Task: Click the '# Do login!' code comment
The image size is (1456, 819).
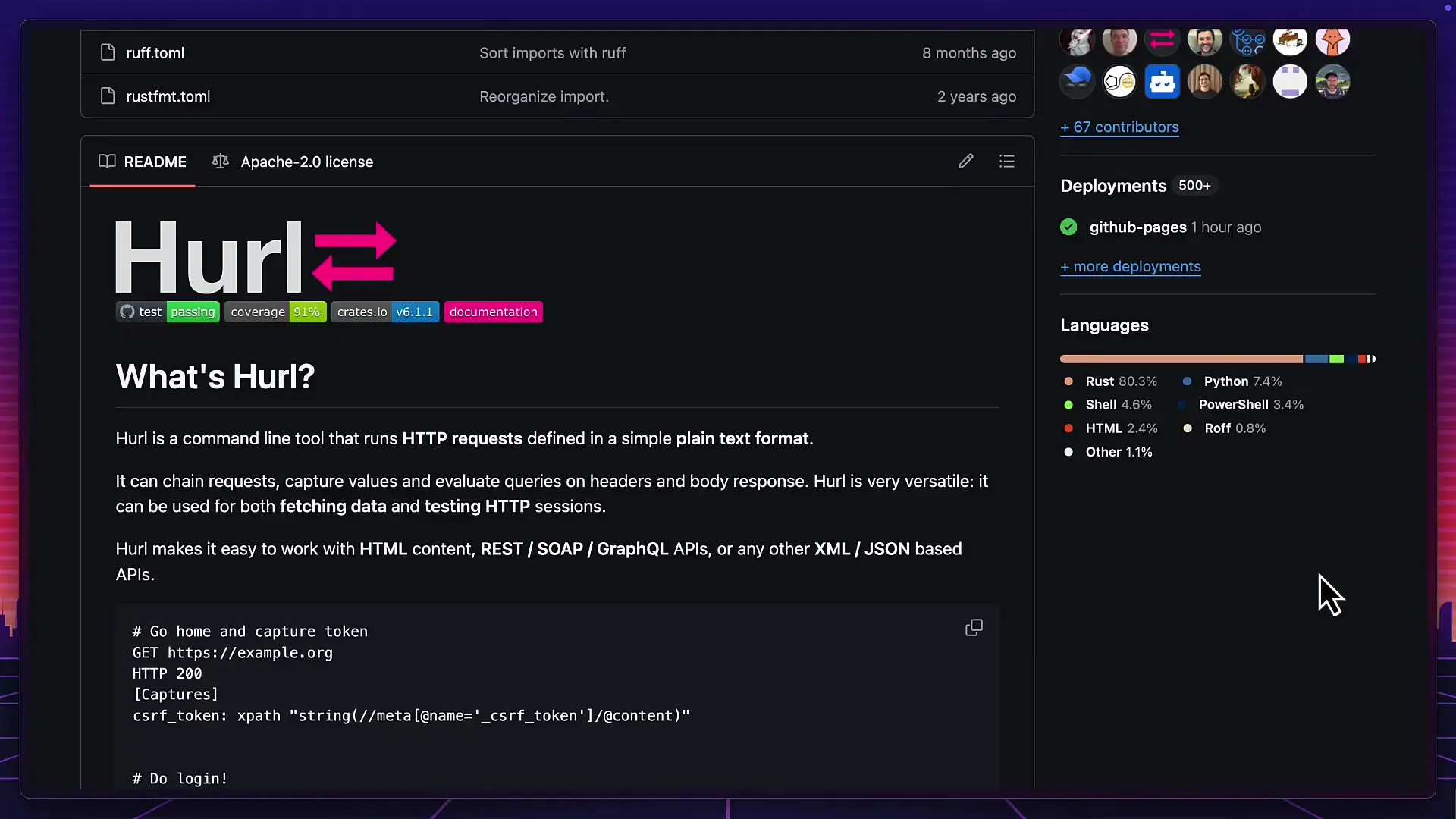Action: [180, 778]
